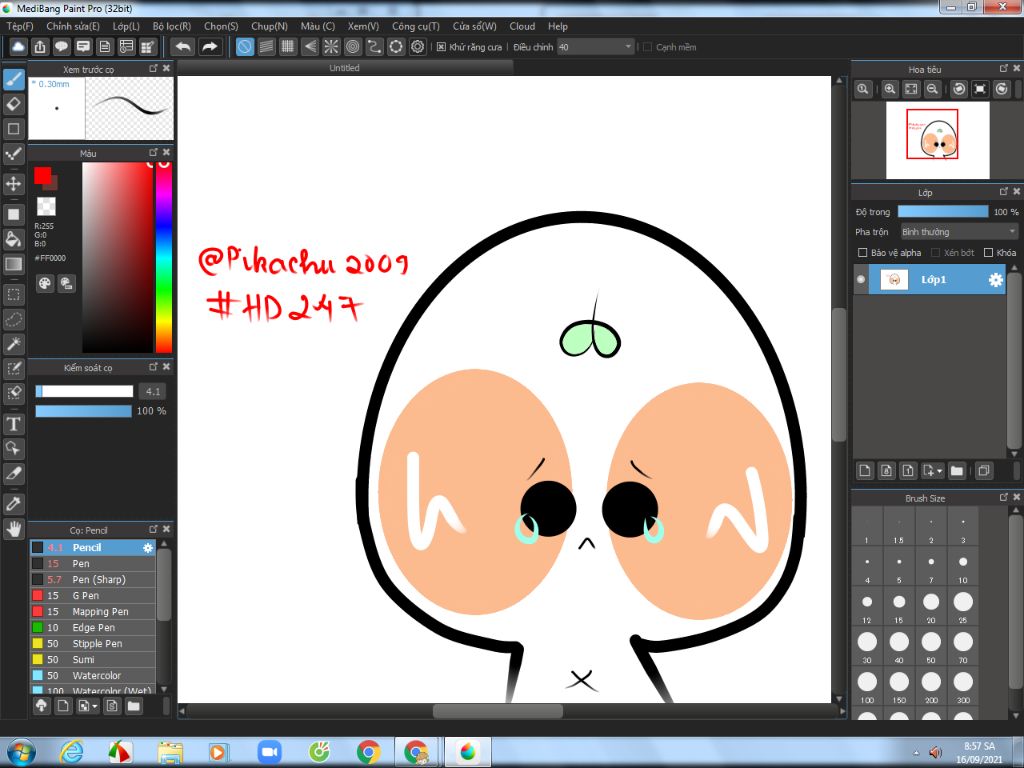The height and width of the screenshot is (768, 1024).
Task: Add a layer folder in the Layers panel
Action: pos(957,471)
